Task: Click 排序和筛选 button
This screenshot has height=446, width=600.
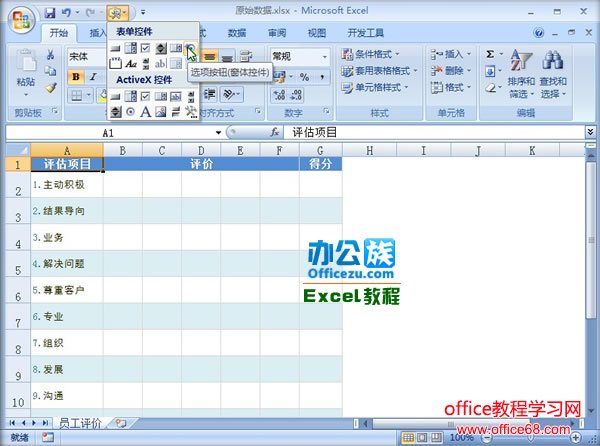Action: [521, 73]
